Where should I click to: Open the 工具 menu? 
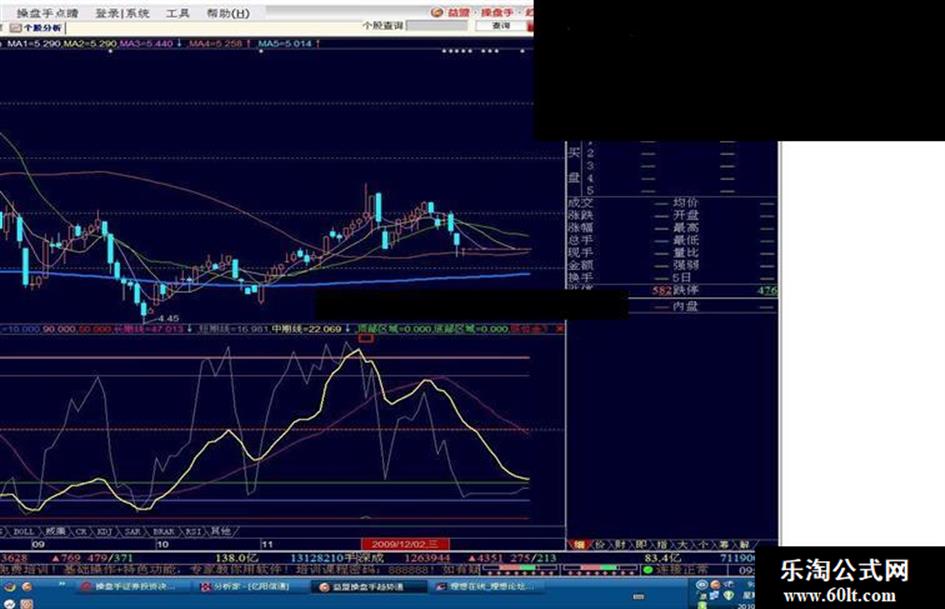(177, 13)
